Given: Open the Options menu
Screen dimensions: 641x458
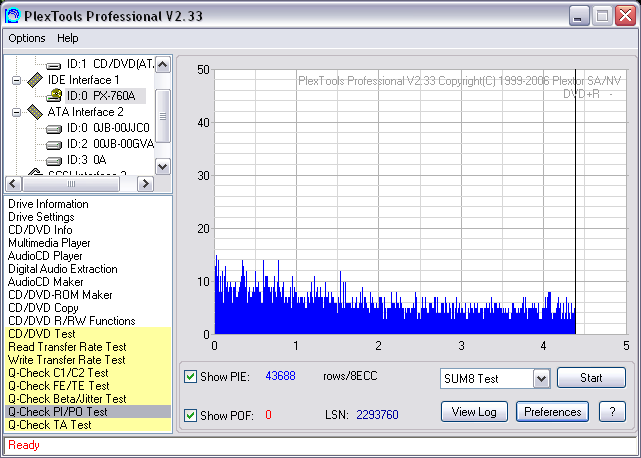Looking at the screenshot, I should pos(27,38).
